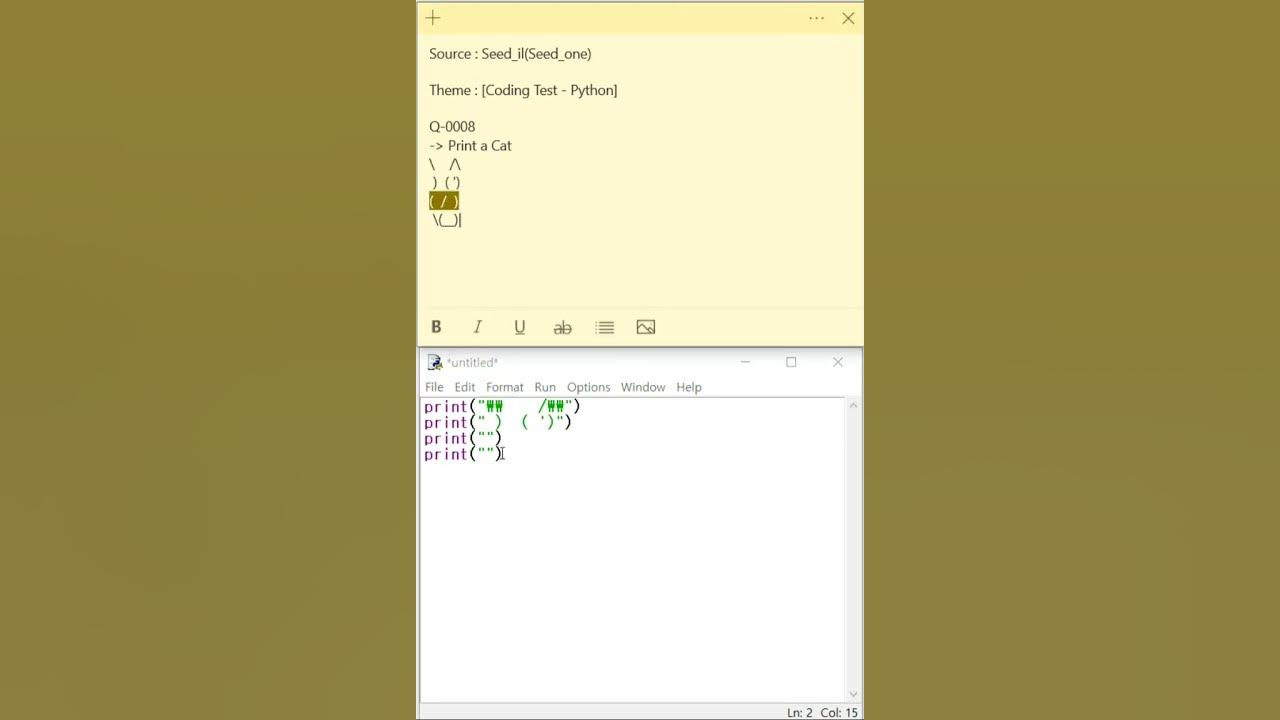The height and width of the screenshot is (720, 1280).
Task: Click the cat ears line "\ /\" in note
Action: 445,164
